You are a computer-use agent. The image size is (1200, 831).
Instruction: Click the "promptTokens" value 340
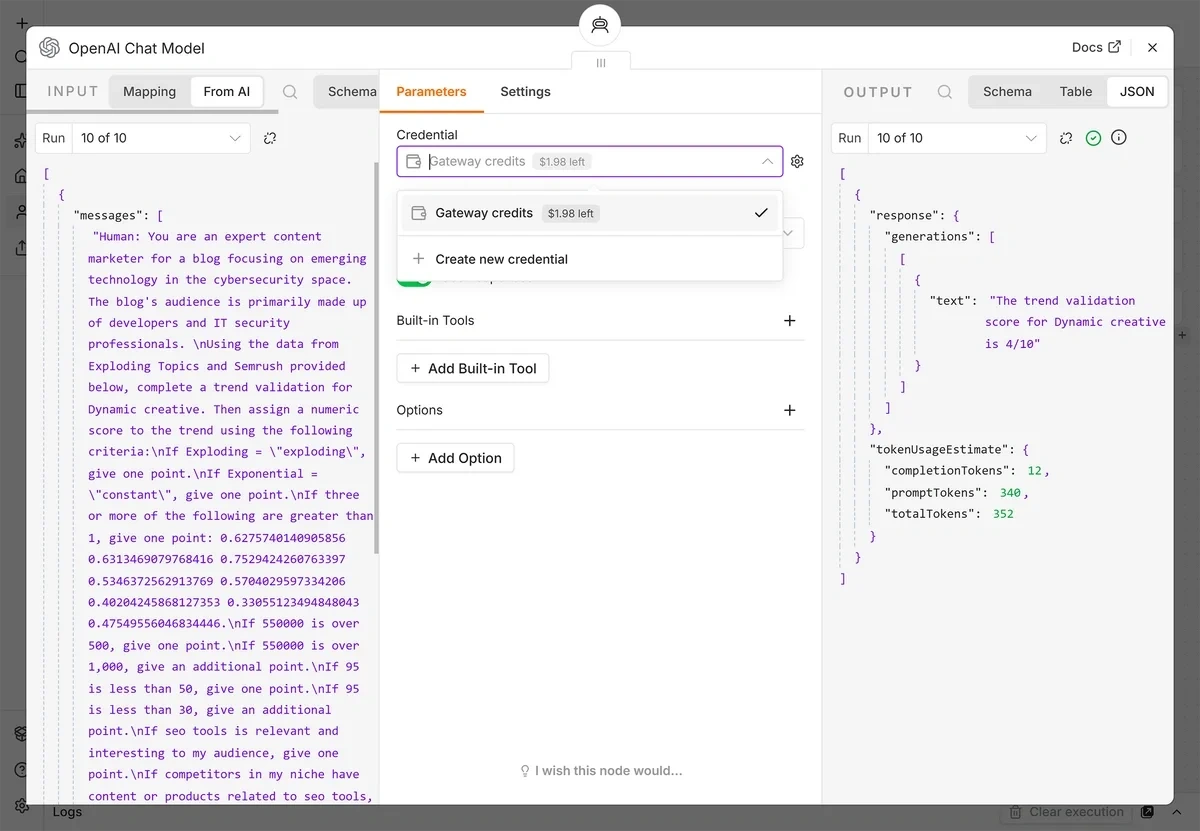click(x=1009, y=492)
